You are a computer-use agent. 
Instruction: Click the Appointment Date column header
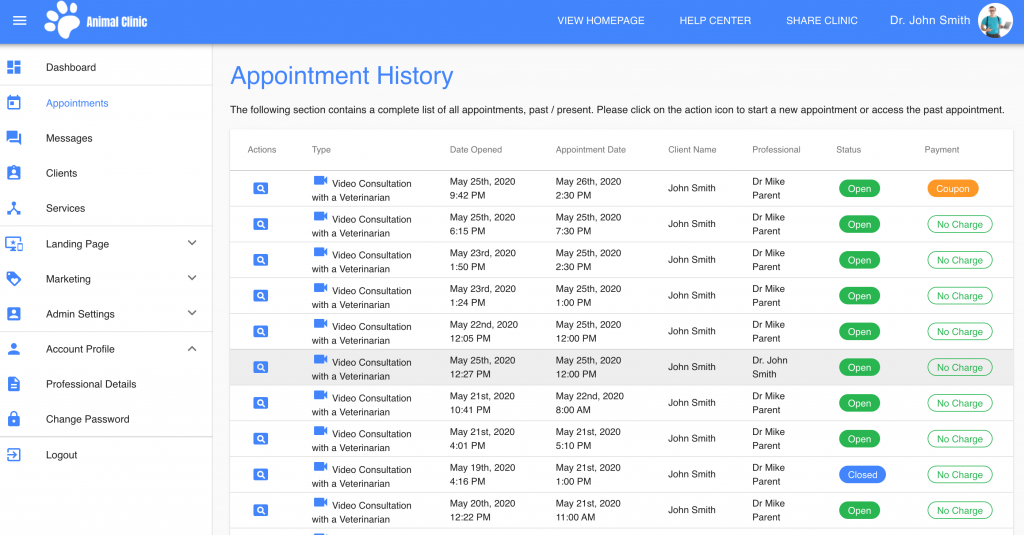pos(590,150)
